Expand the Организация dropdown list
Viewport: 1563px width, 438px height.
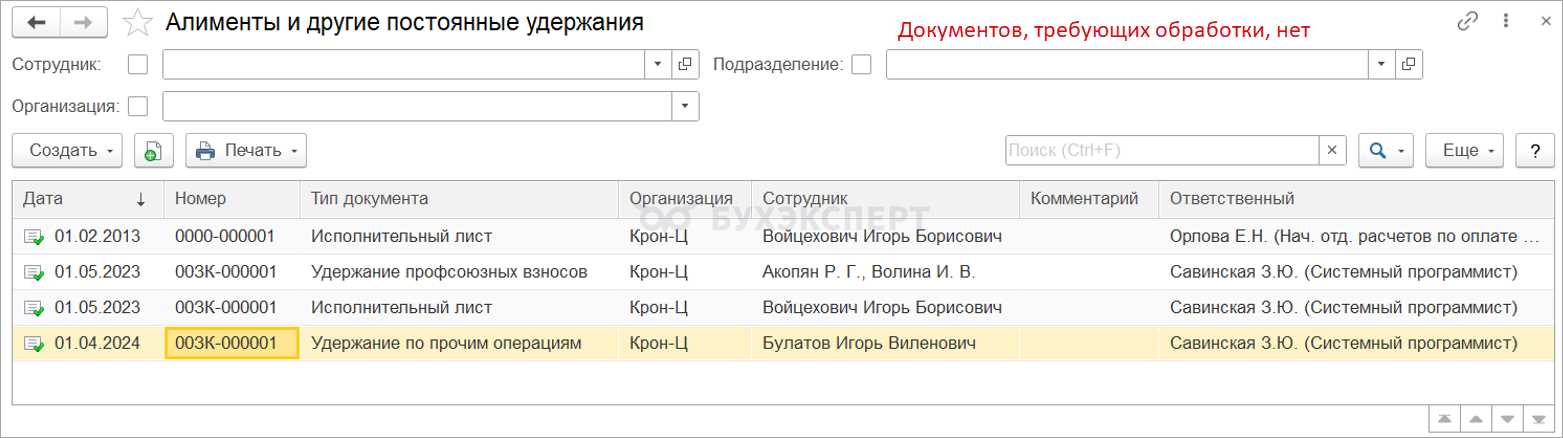click(685, 105)
